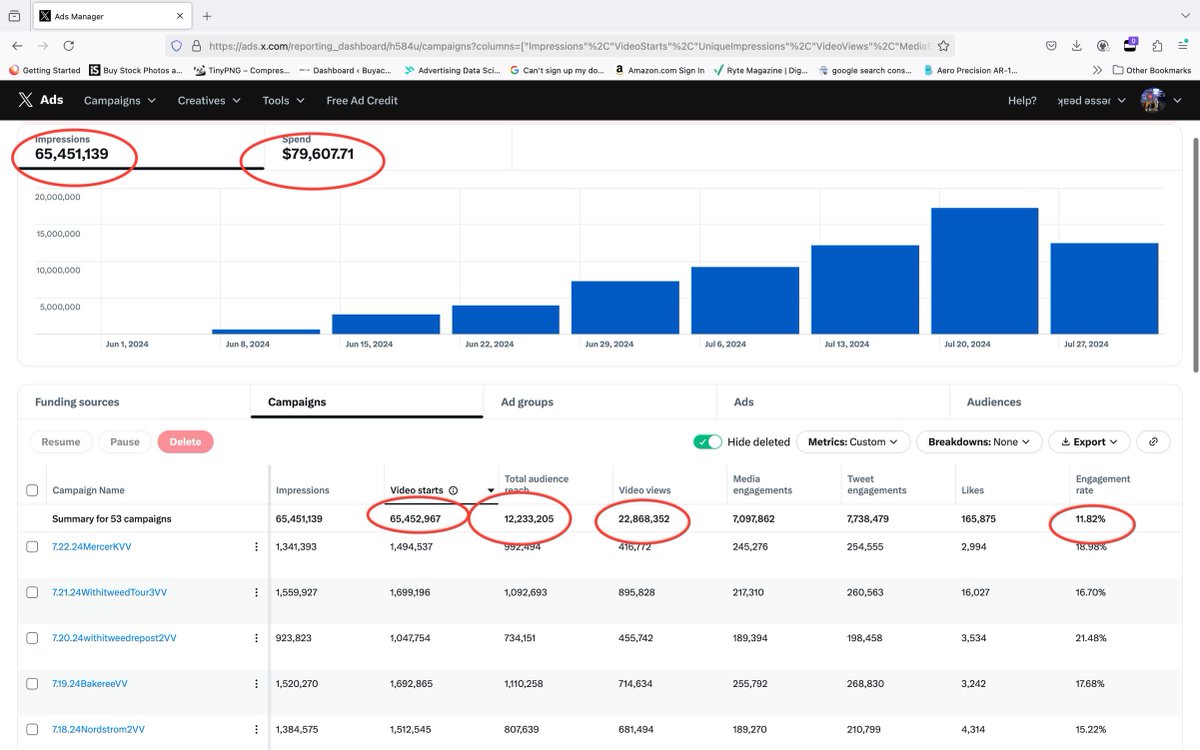
Task: Open options menu for 7.20.24withitweedrepost2VV
Action: click(x=256, y=638)
